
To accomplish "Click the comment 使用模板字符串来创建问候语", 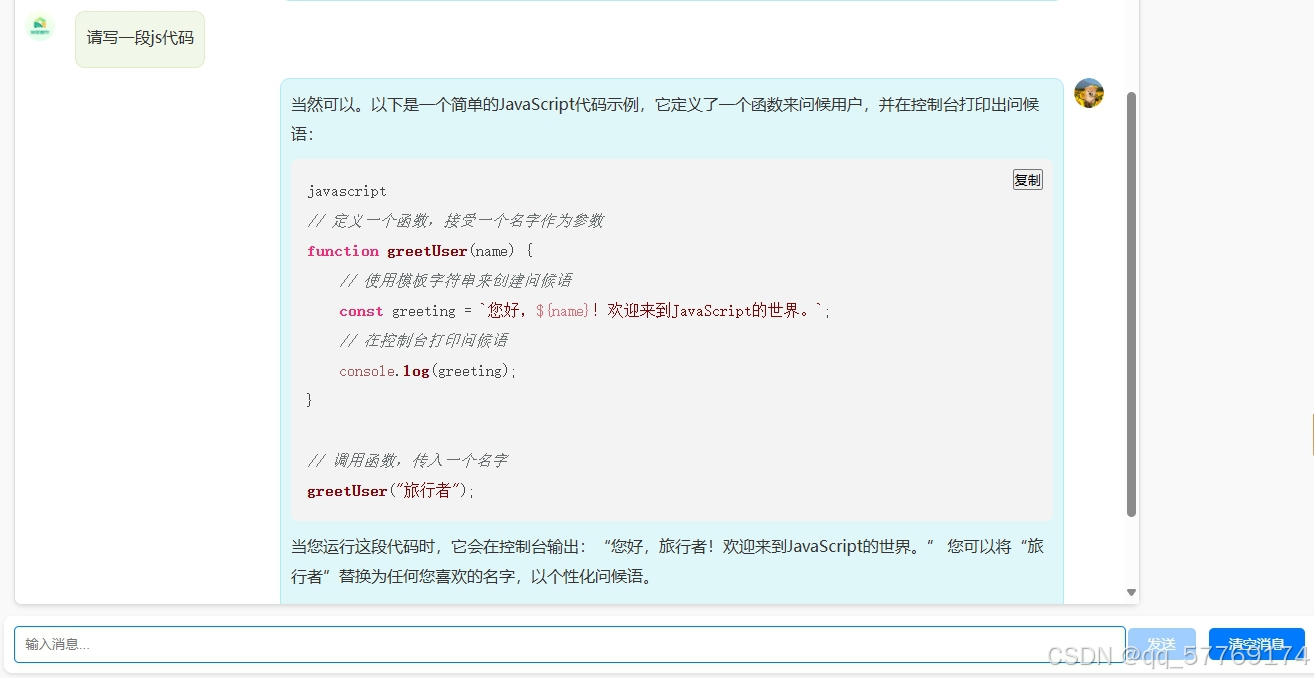I will click(455, 281).
